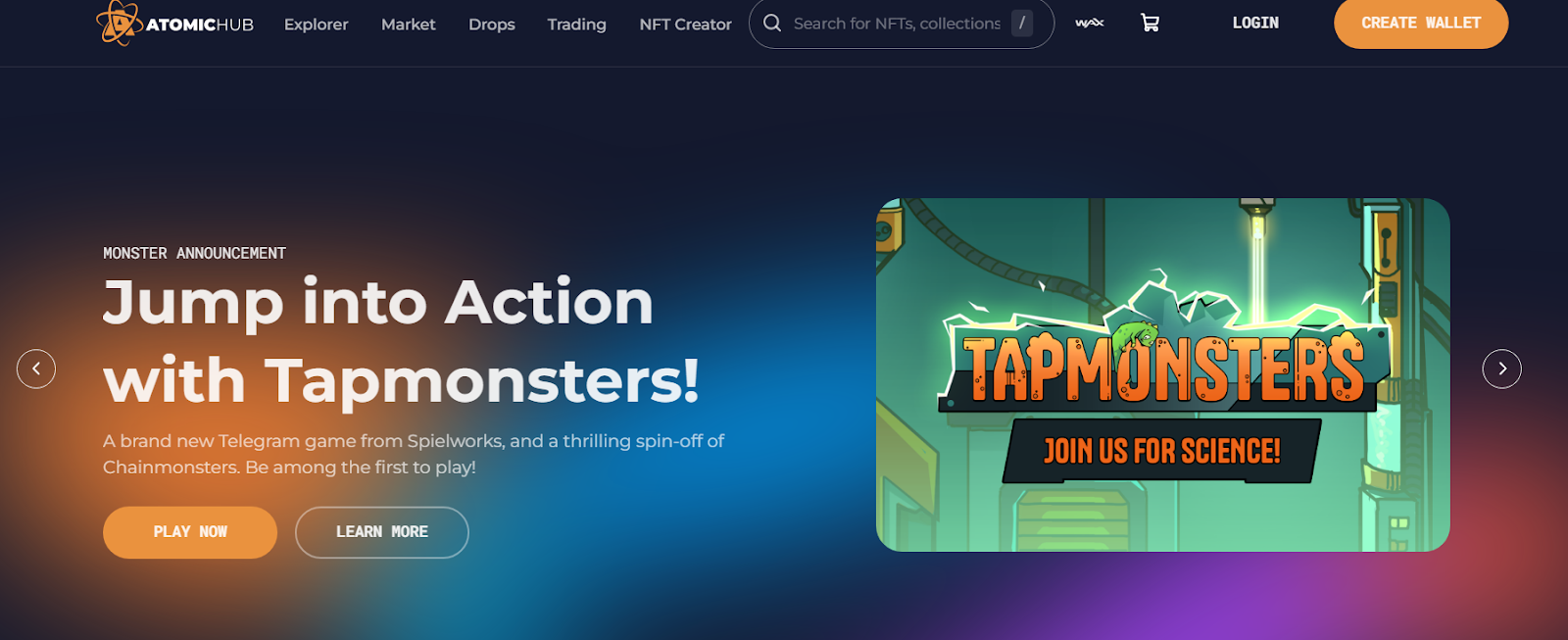Open the Drops menu
Viewport: 1568px width, 640px height.
click(x=492, y=25)
